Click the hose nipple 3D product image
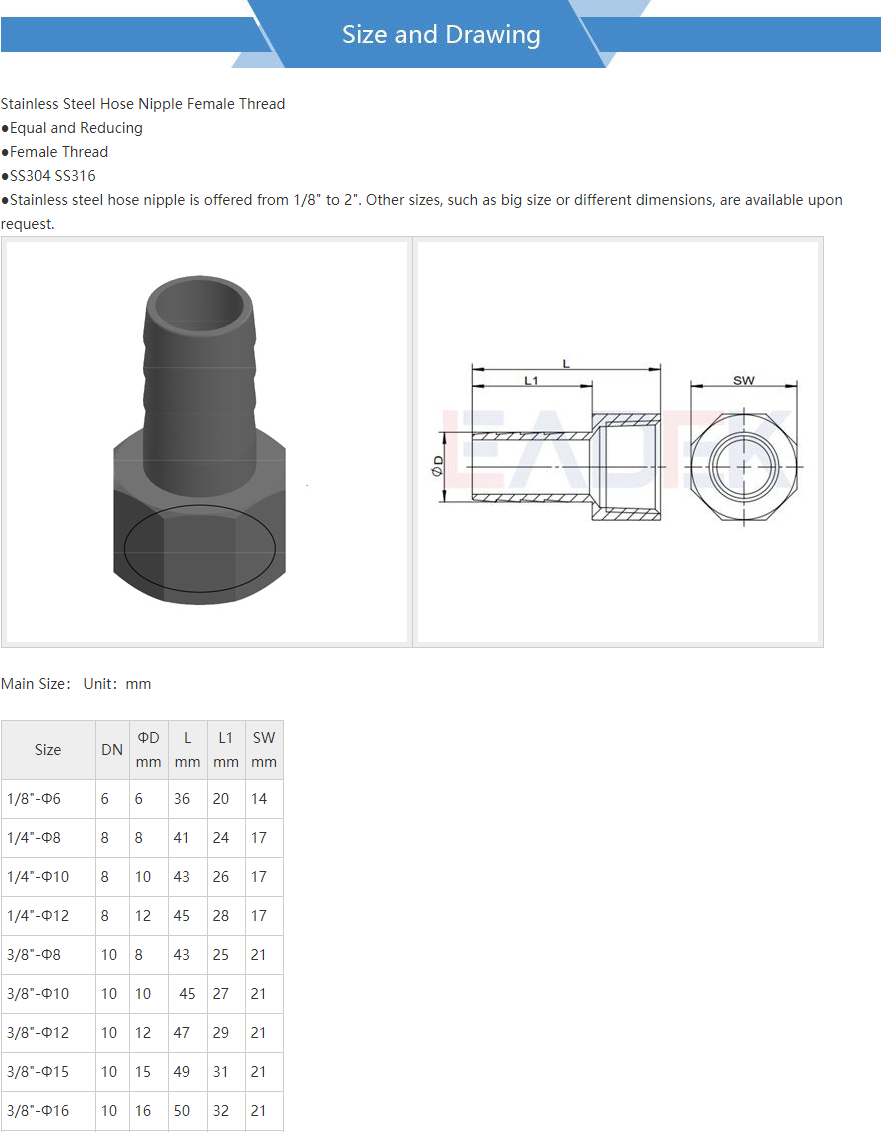 207,442
